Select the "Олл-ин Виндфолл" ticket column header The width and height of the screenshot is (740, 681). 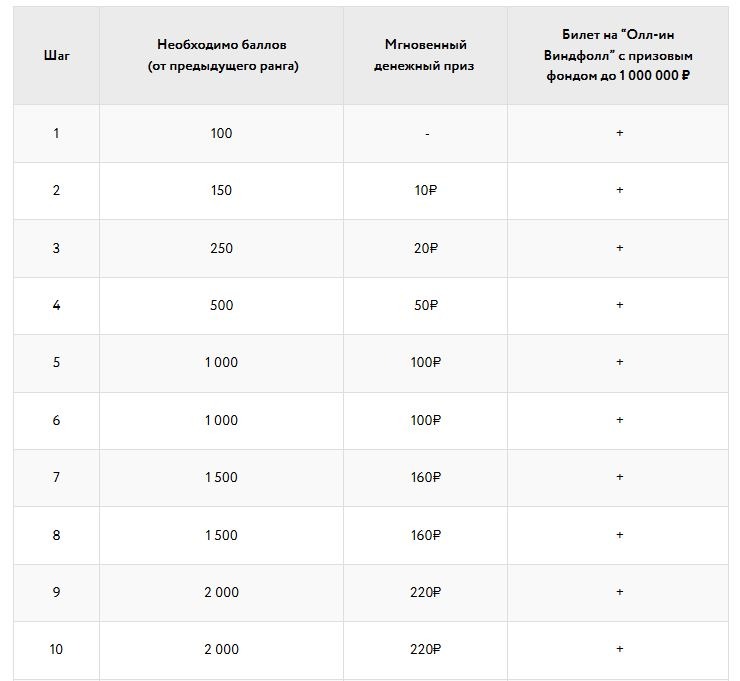coord(620,55)
